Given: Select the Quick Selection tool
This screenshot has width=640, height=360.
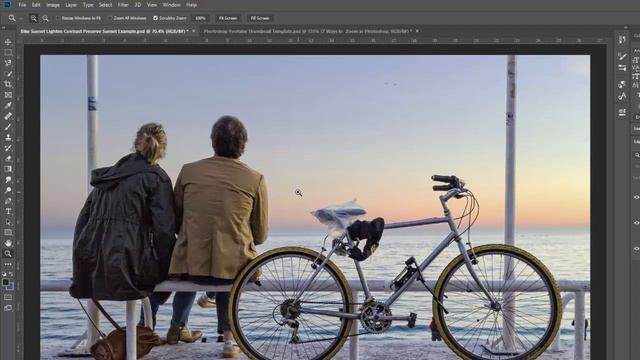Looking at the screenshot, I should (x=8, y=74).
